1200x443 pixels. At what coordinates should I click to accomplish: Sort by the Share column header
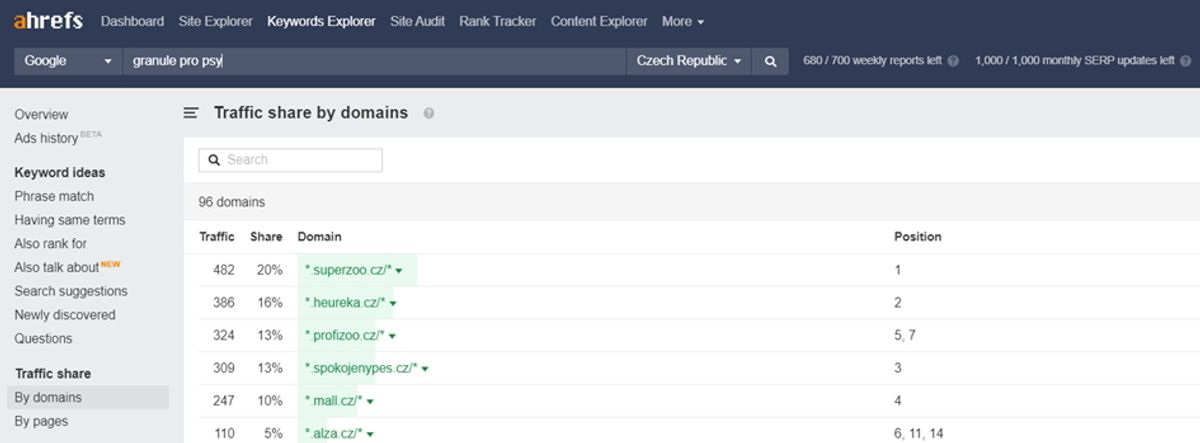pos(266,237)
